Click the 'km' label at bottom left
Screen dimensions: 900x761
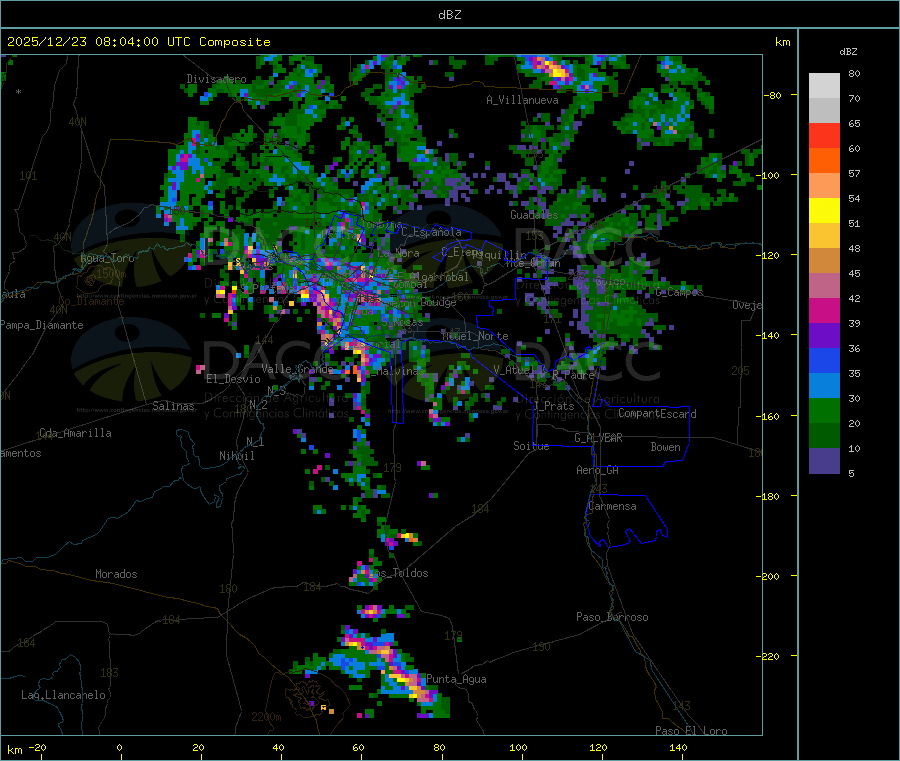coord(14,750)
